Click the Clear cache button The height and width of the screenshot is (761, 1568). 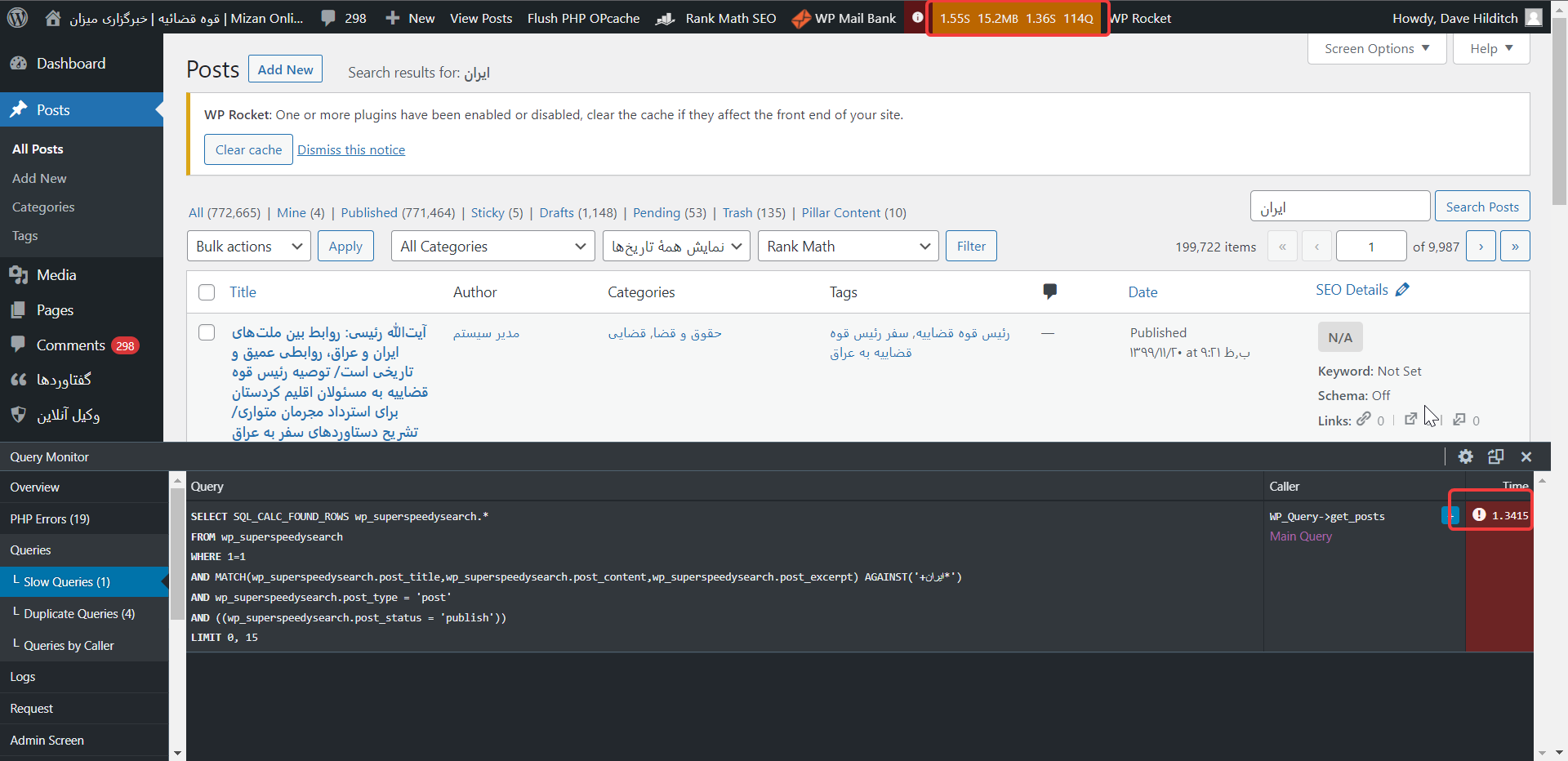click(x=248, y=149)
